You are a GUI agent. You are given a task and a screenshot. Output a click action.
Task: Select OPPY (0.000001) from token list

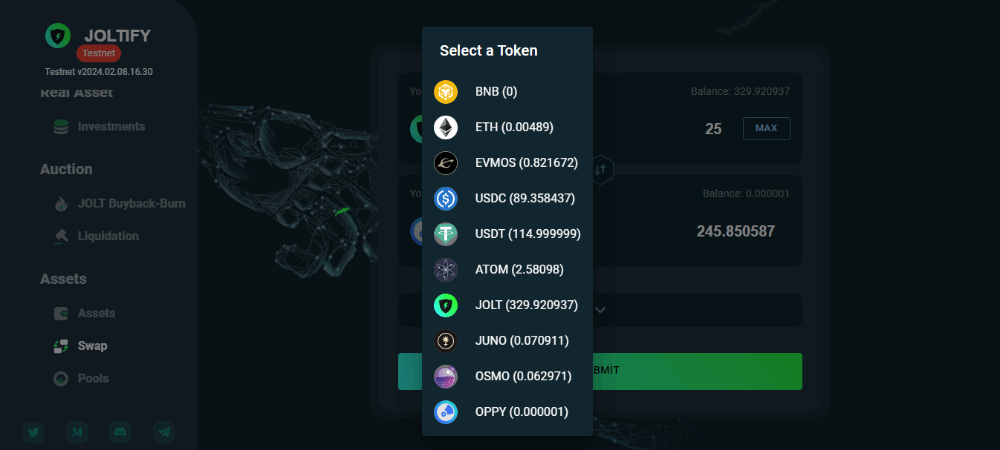click(x=507, y=412)
